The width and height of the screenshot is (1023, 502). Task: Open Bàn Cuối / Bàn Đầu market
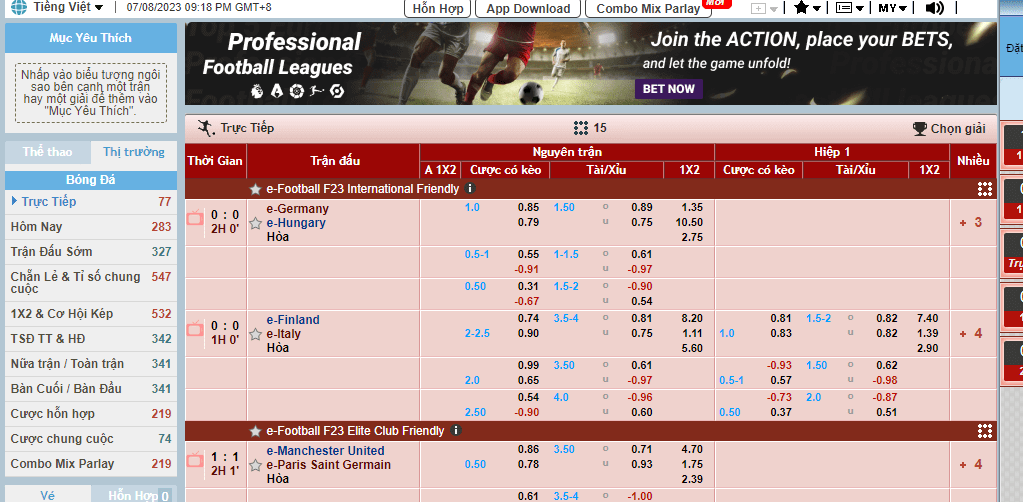[91, 389]
